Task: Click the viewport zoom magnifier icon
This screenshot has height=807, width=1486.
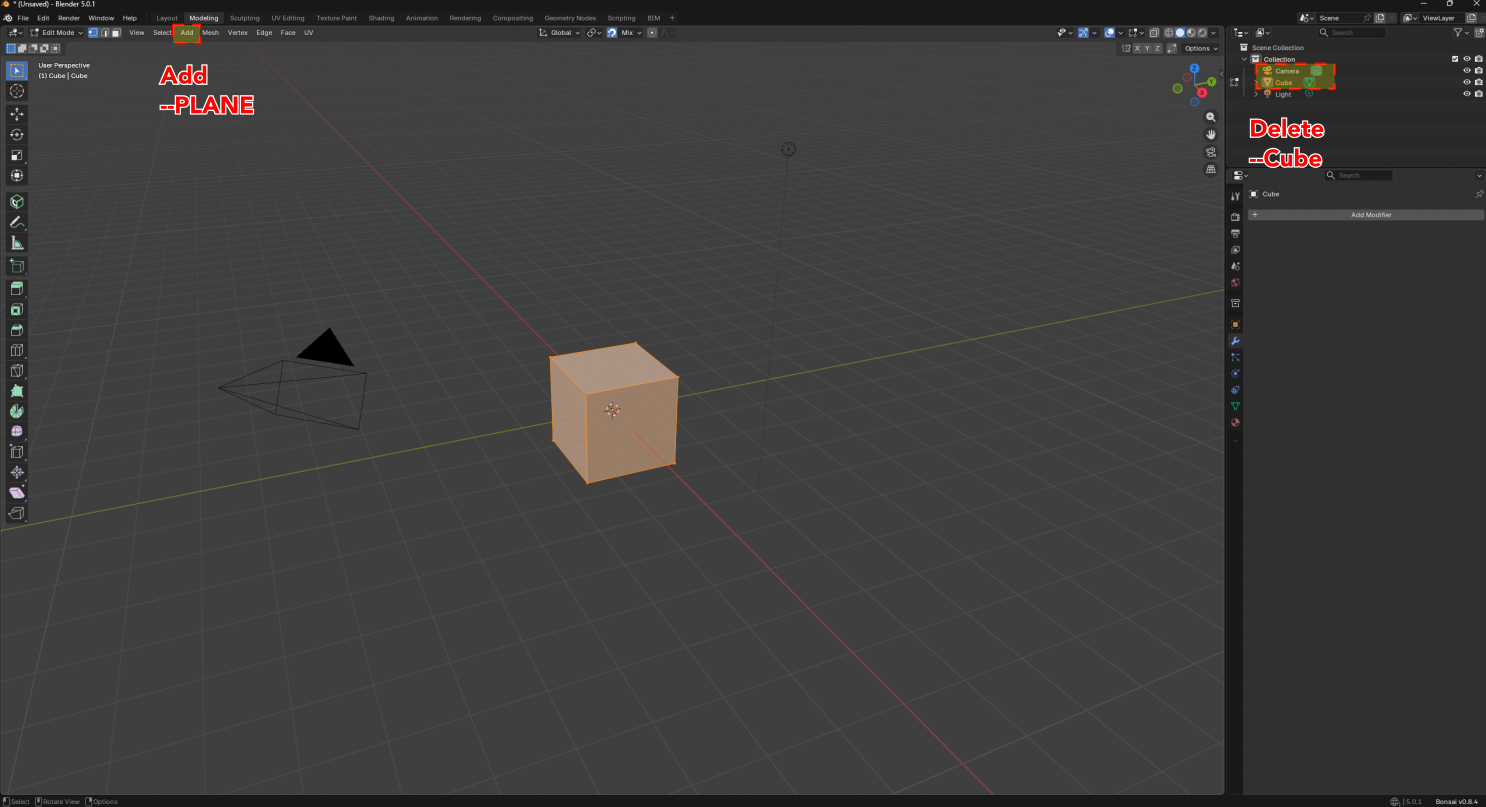Action: (x=1211, y=117)
